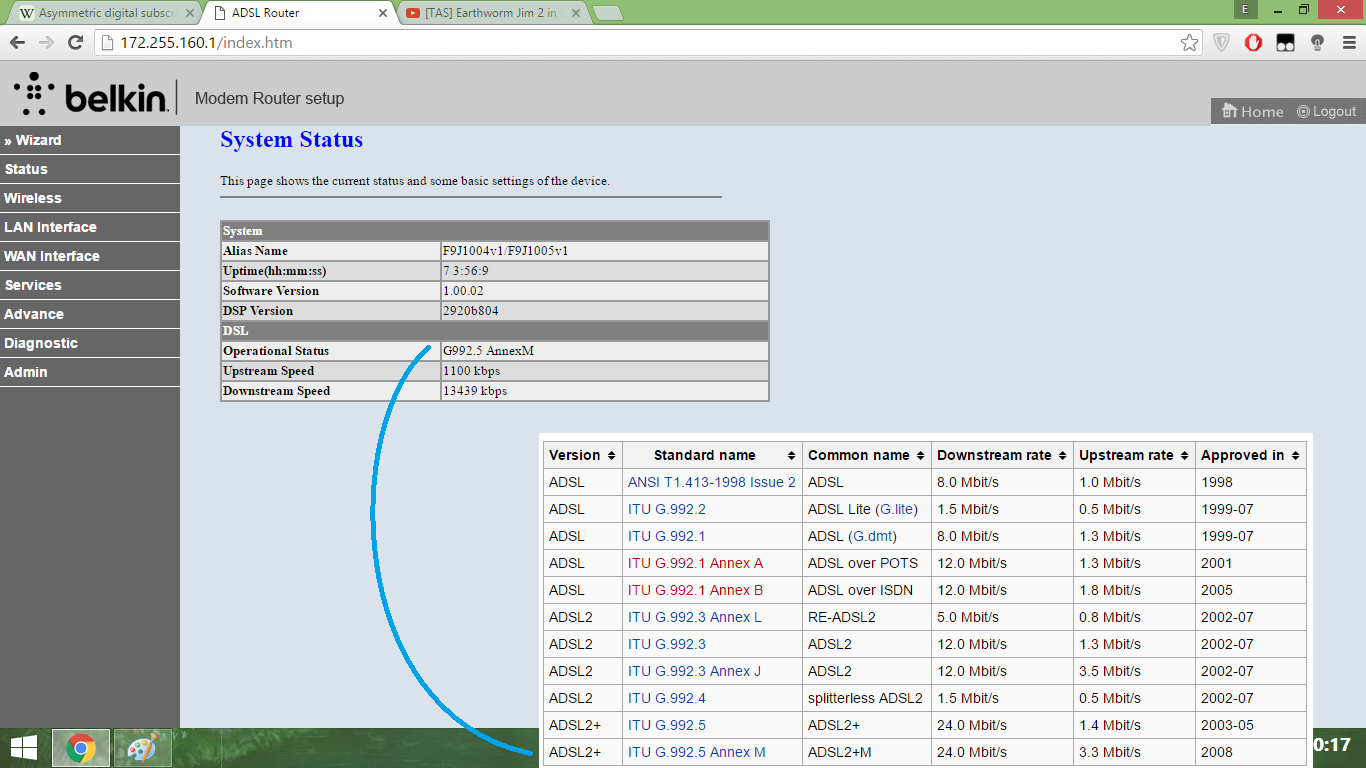The width and height of the screenshot is (1366, 768).
Task: Open Paint from the taskbar
Action: click(x=143, y=748)
